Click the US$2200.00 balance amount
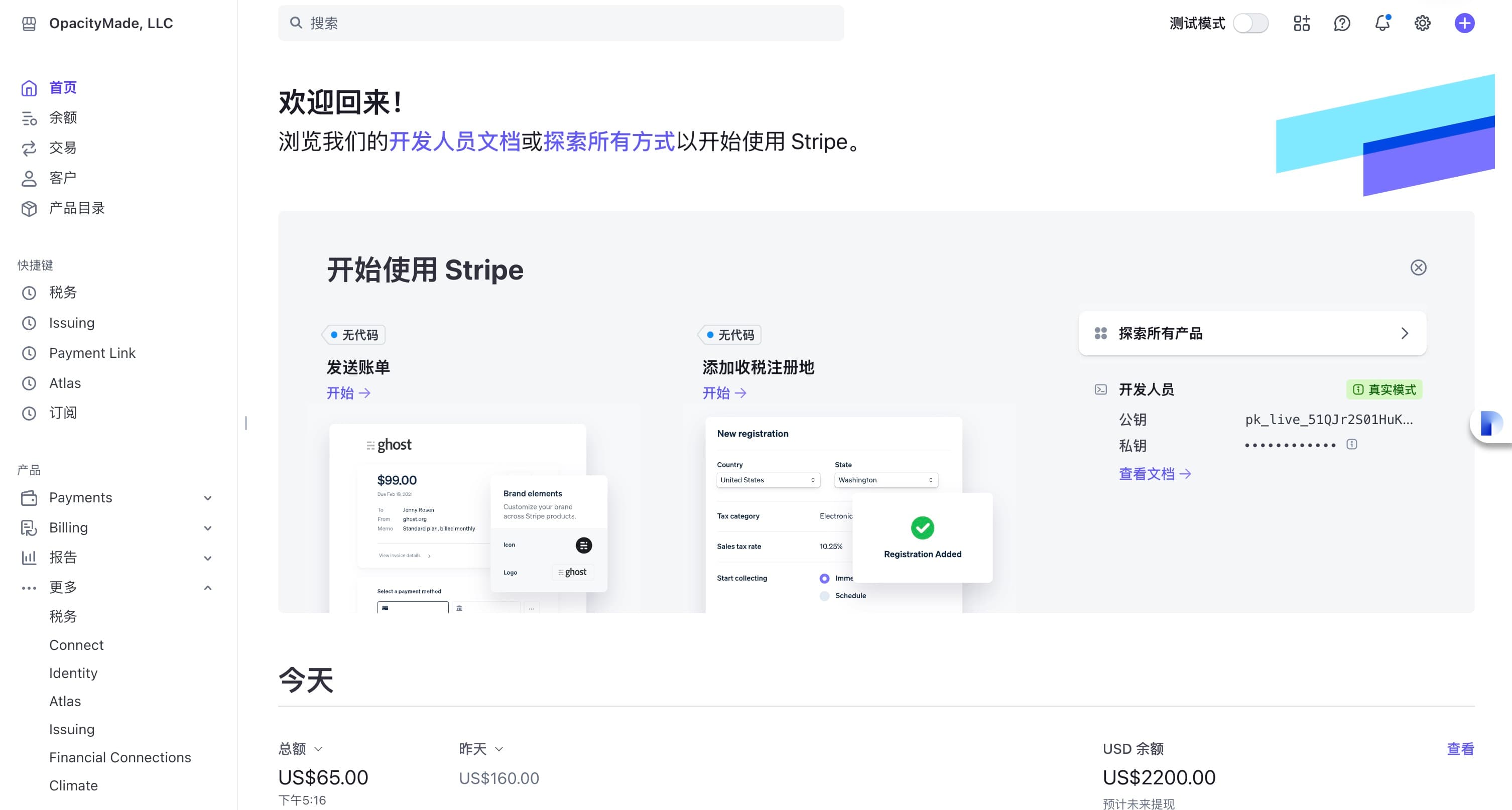1512x810 pixels. 1159,778
